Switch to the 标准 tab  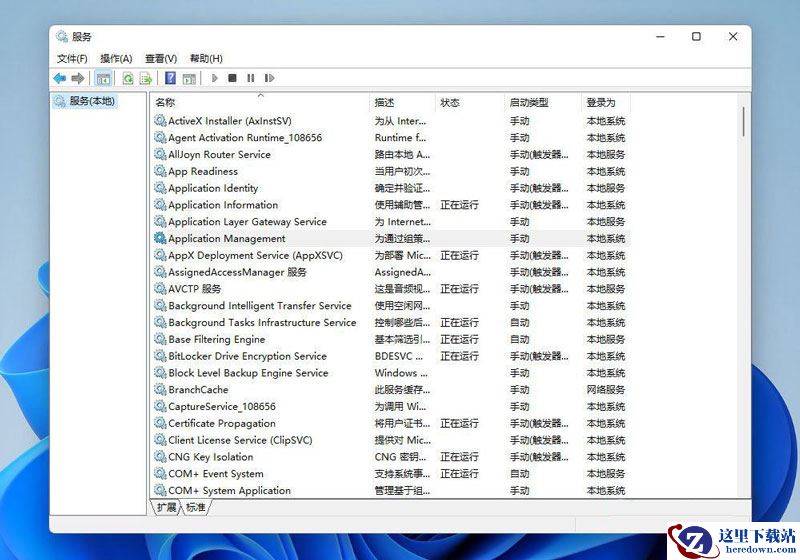coord(195,507)
